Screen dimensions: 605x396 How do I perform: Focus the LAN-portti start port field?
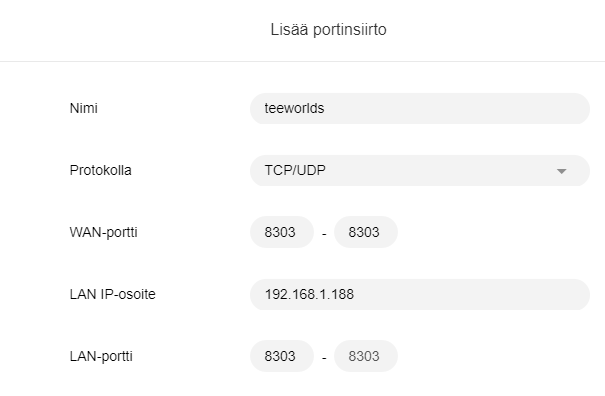(282, 356)
